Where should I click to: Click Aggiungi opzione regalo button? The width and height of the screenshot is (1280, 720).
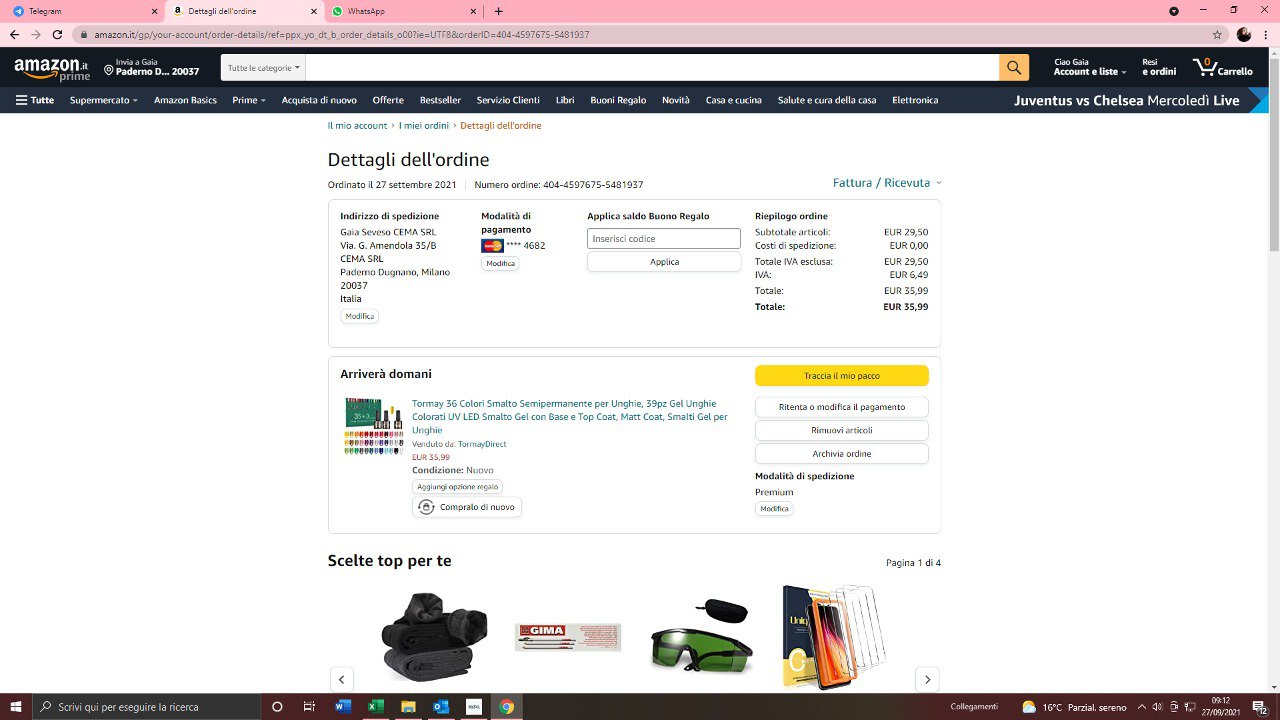[457, 487]
